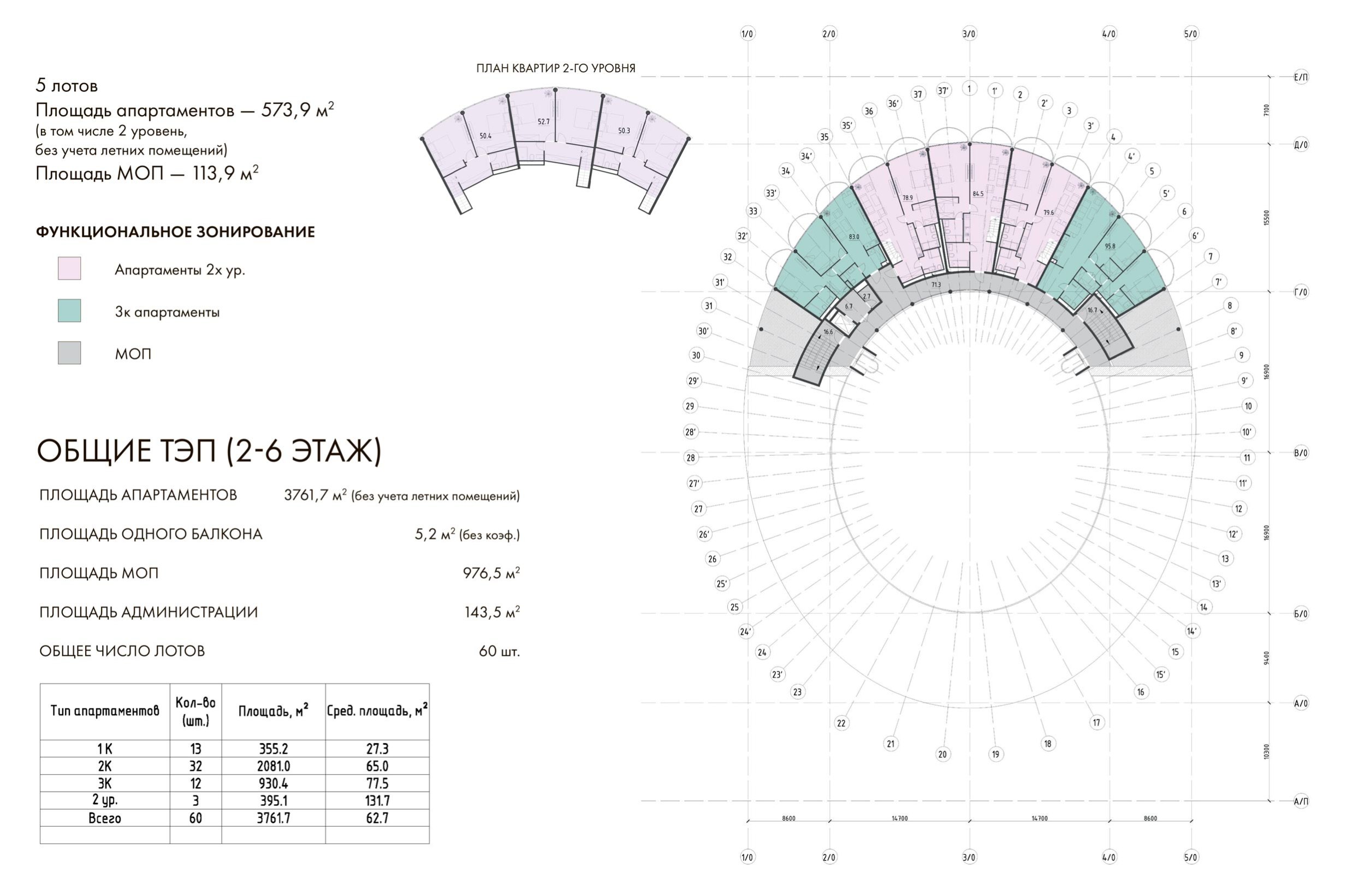Click the pink Апартаменты 2х ур. legend swatch
This screenshot has width=1365, height=896.
point(69,269)
